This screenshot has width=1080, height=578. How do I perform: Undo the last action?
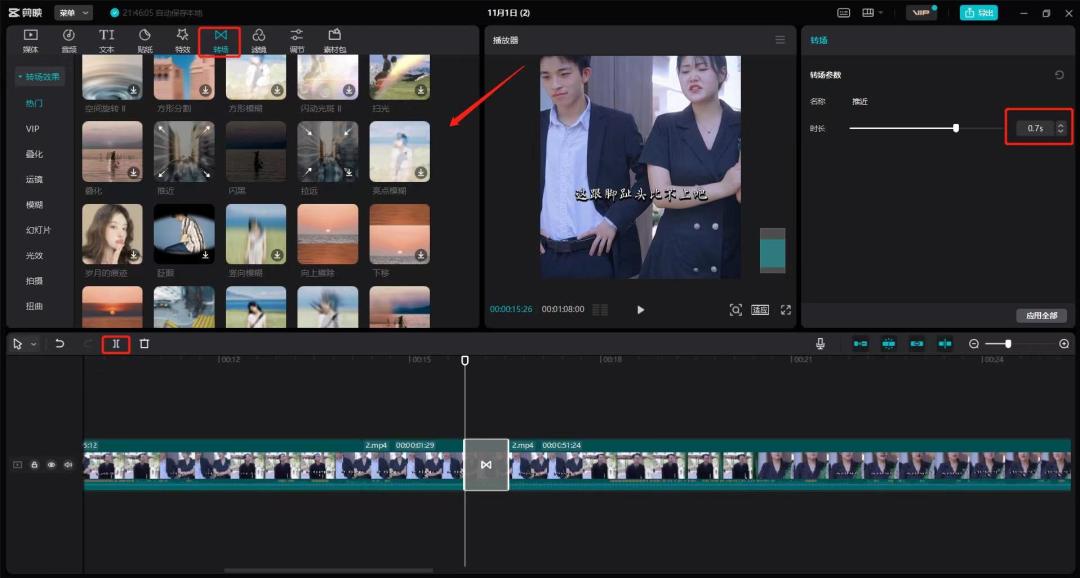(x=60, y=344)
